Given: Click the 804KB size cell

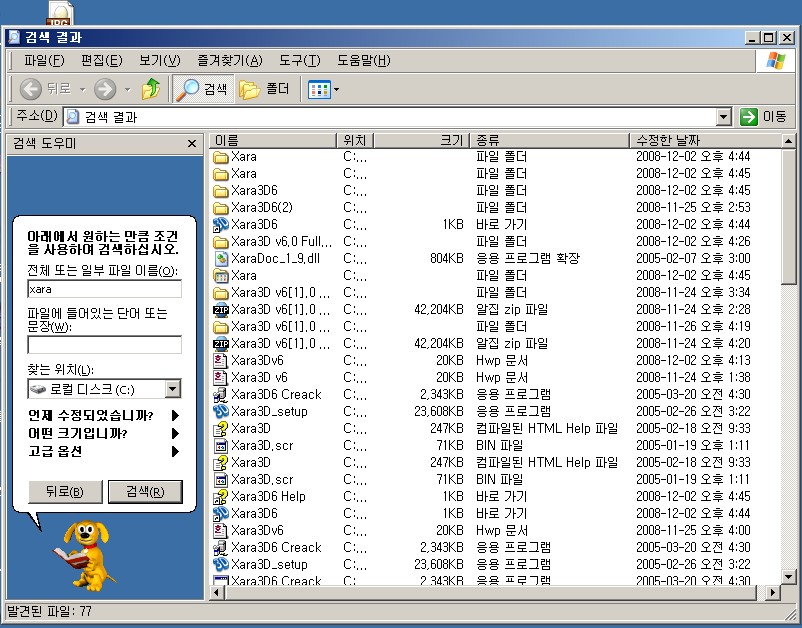Looking at the screenshot, I should pyautogui.click(x=447, y=259).
